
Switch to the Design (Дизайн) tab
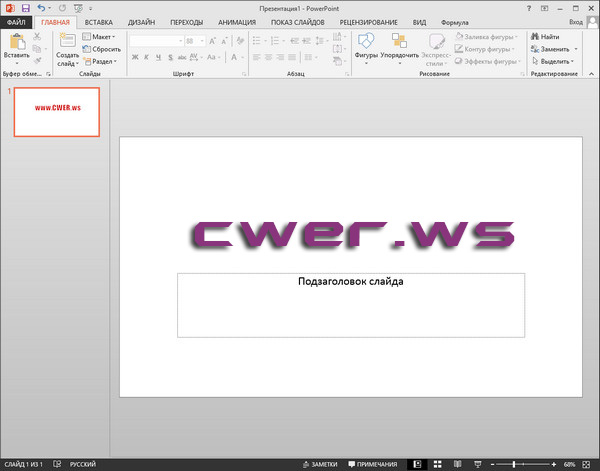coord(141,20)
